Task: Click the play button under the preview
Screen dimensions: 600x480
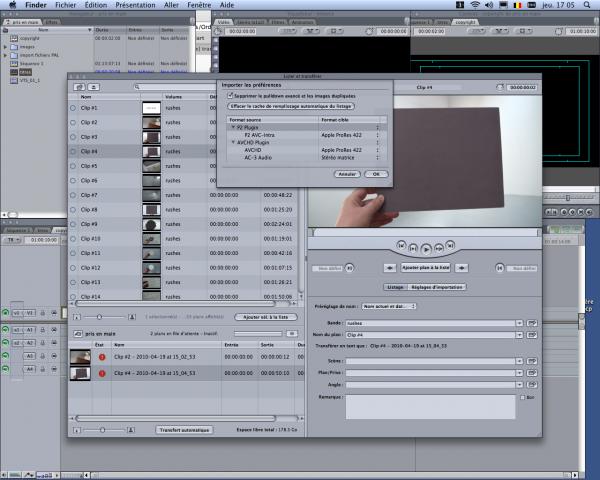Action: [426, 247]
